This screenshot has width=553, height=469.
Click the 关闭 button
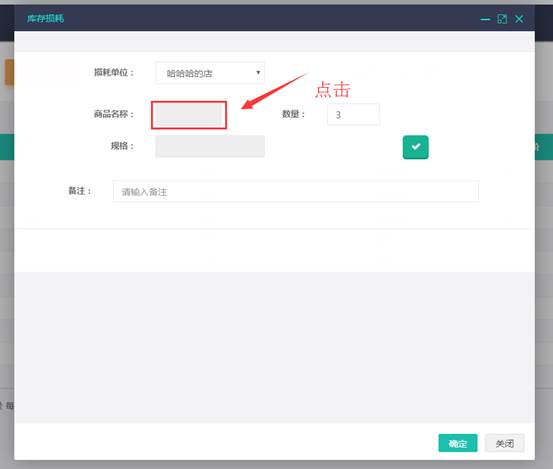pos(505,443)
